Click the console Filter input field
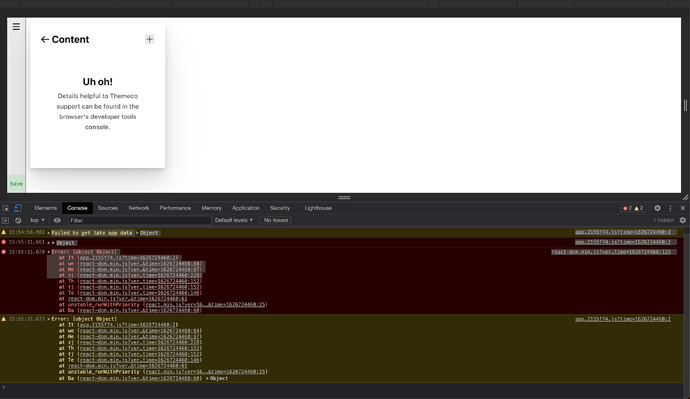The image size is (690, 399). click(x=139, y=220)
